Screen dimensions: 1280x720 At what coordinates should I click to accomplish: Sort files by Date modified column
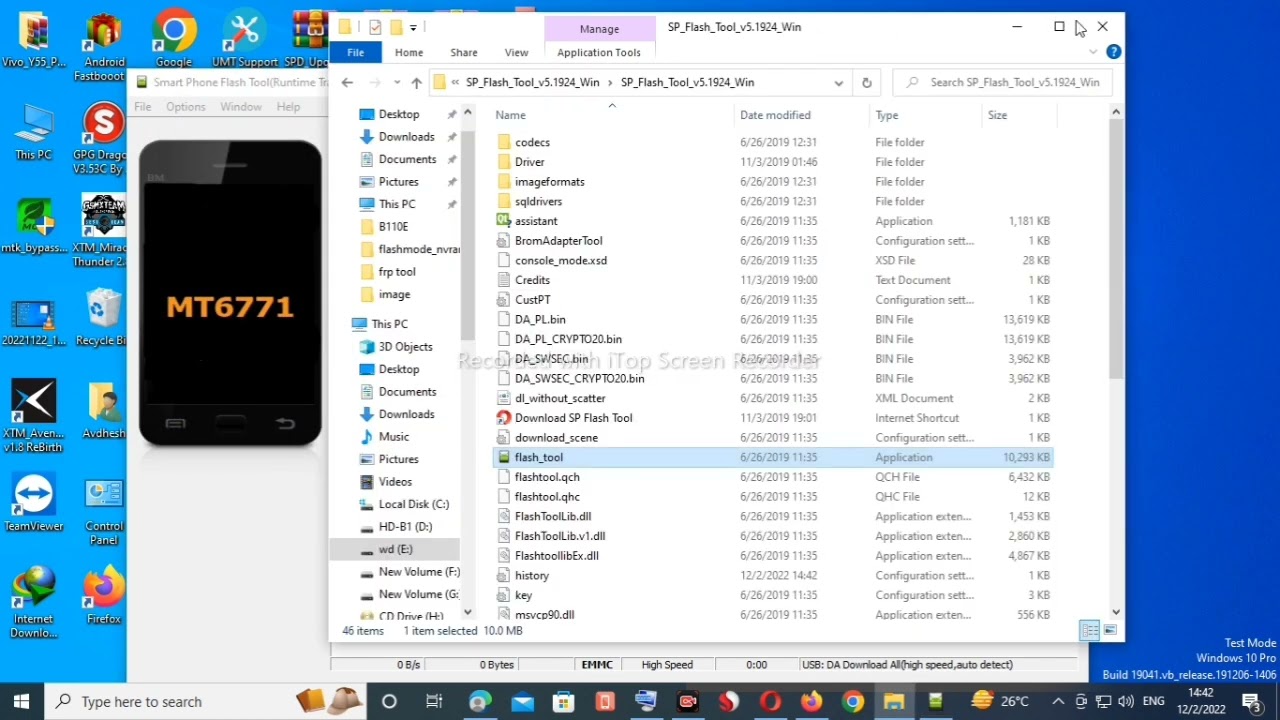point(775,115)
